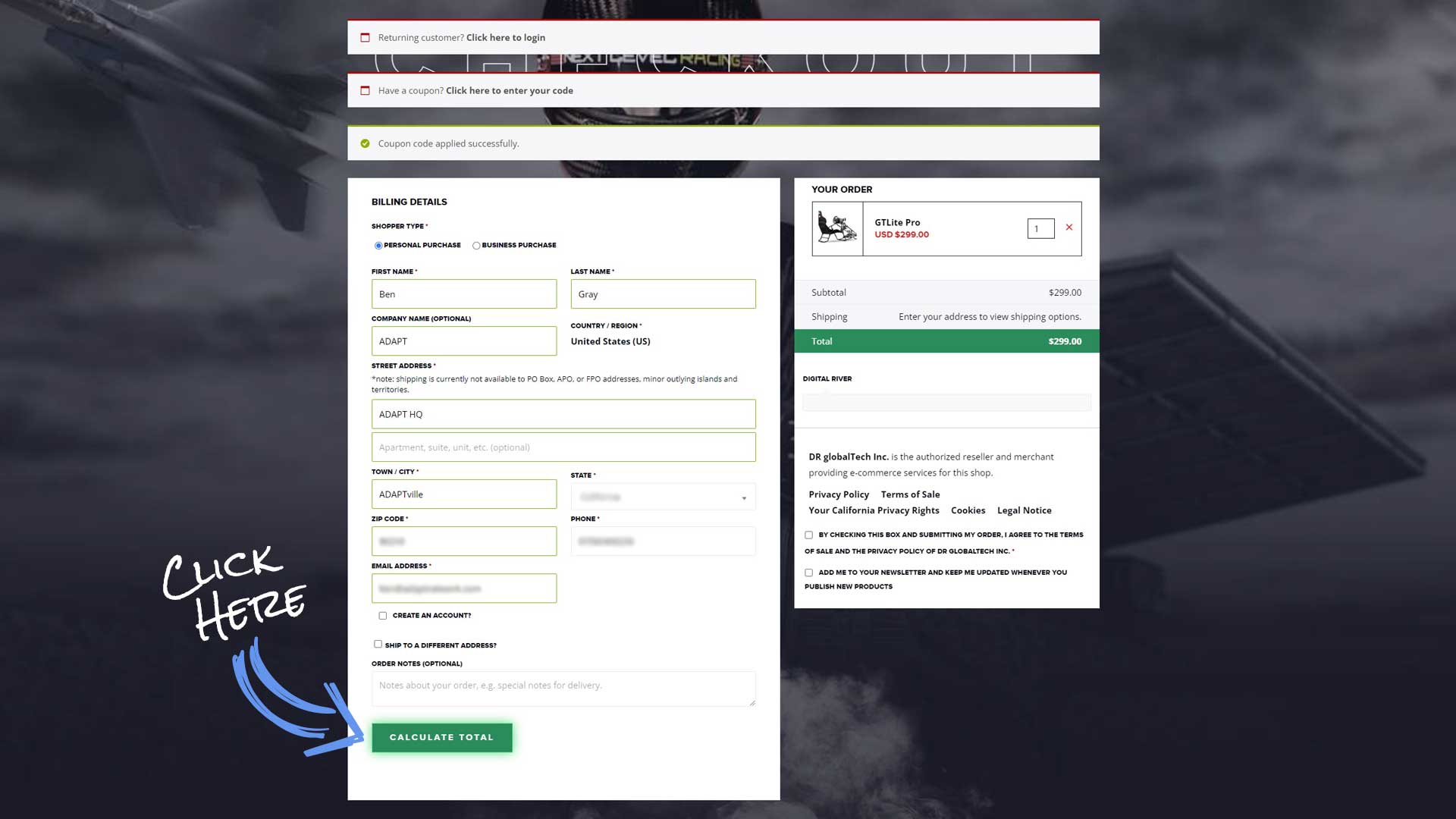Open Your California Privacy Rights link

tap(874, 510)
